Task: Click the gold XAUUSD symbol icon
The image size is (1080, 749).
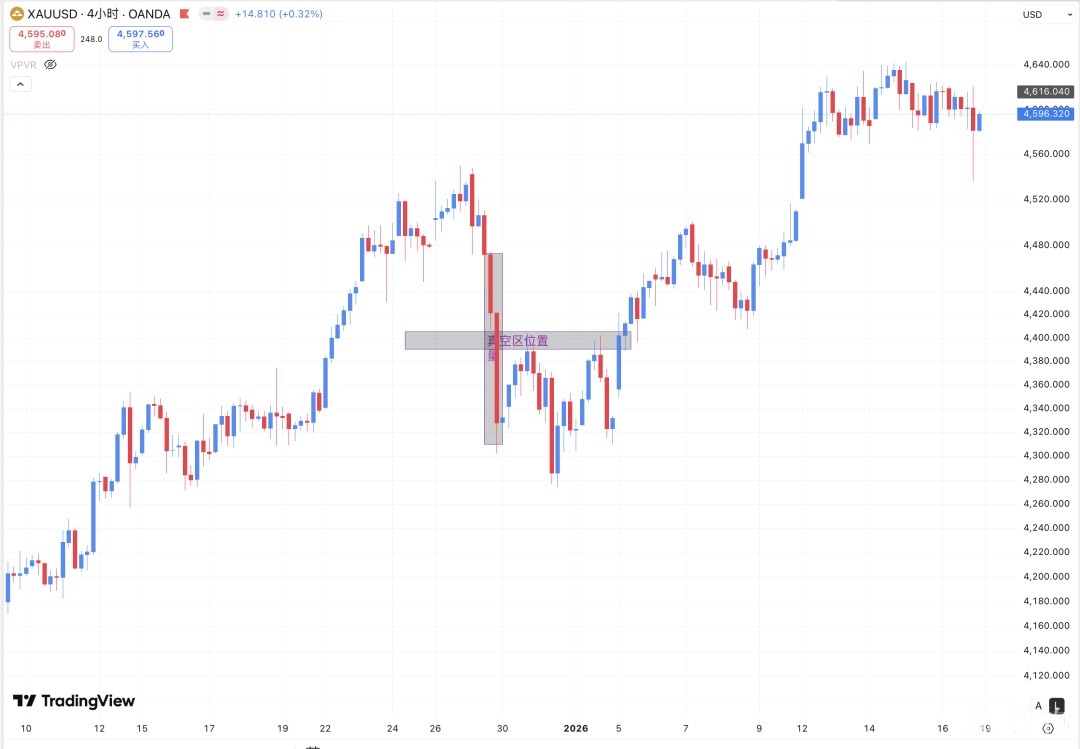Action: [x=17, y=14]
